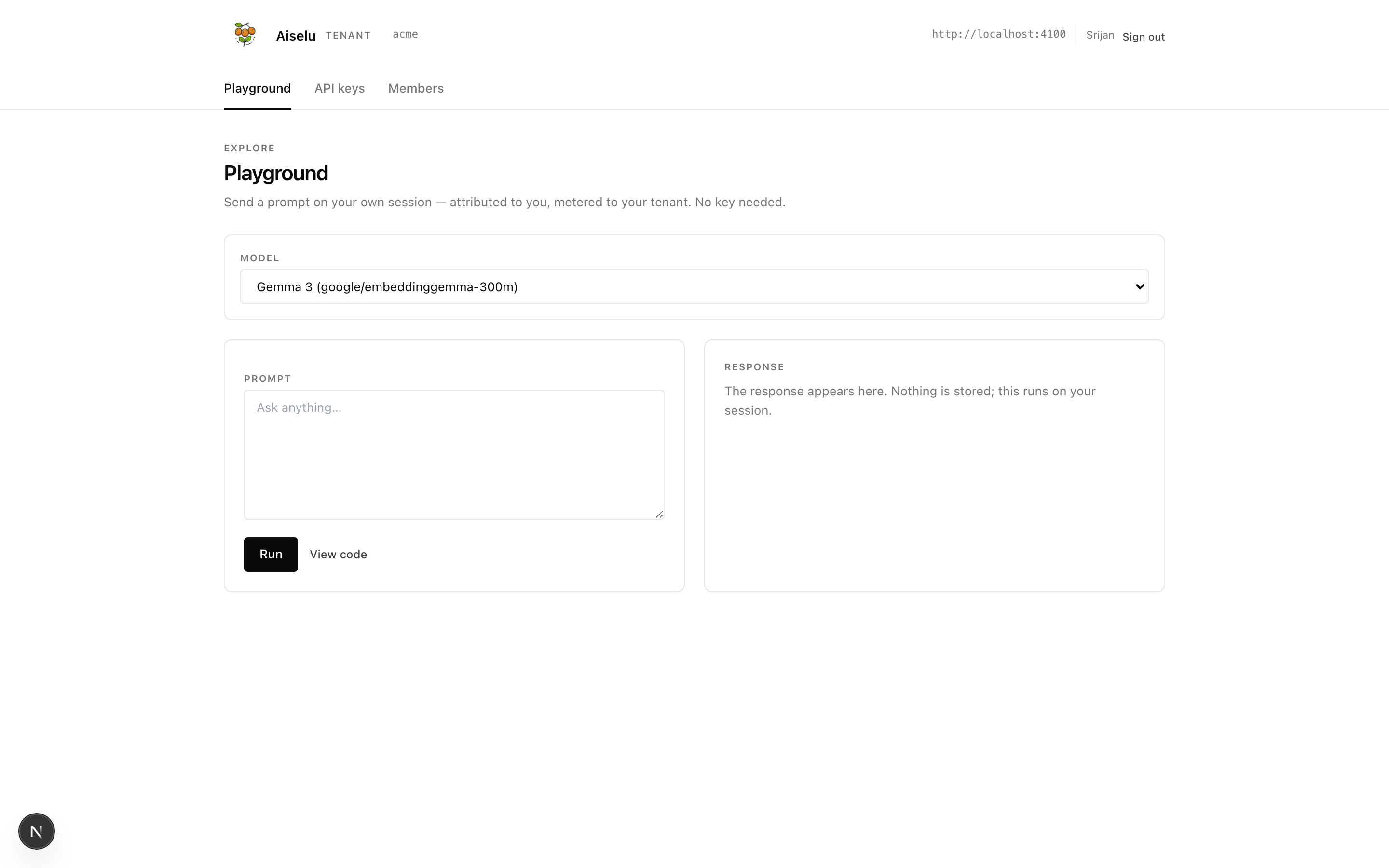1389x868 pixels.
Task: Click the Playground page heading
Action: 275,174
